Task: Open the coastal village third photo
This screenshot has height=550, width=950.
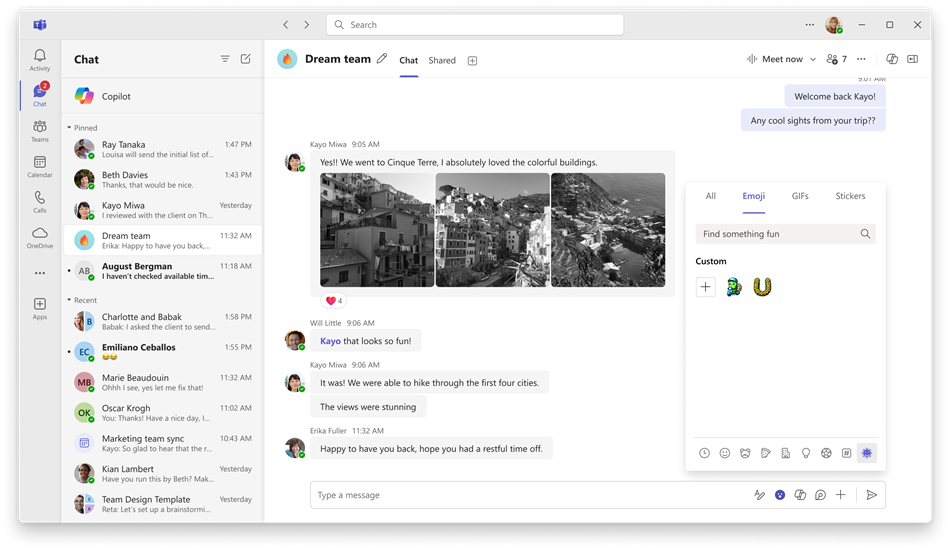Action: [x=608, y=230]
